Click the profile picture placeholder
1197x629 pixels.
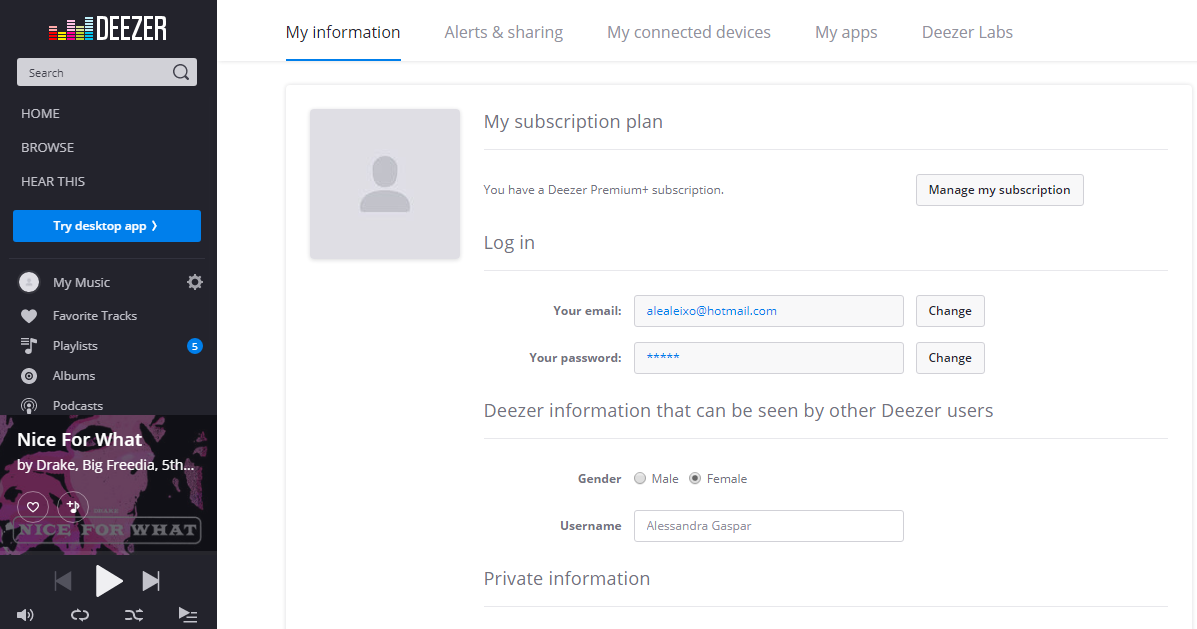[385, 184]
